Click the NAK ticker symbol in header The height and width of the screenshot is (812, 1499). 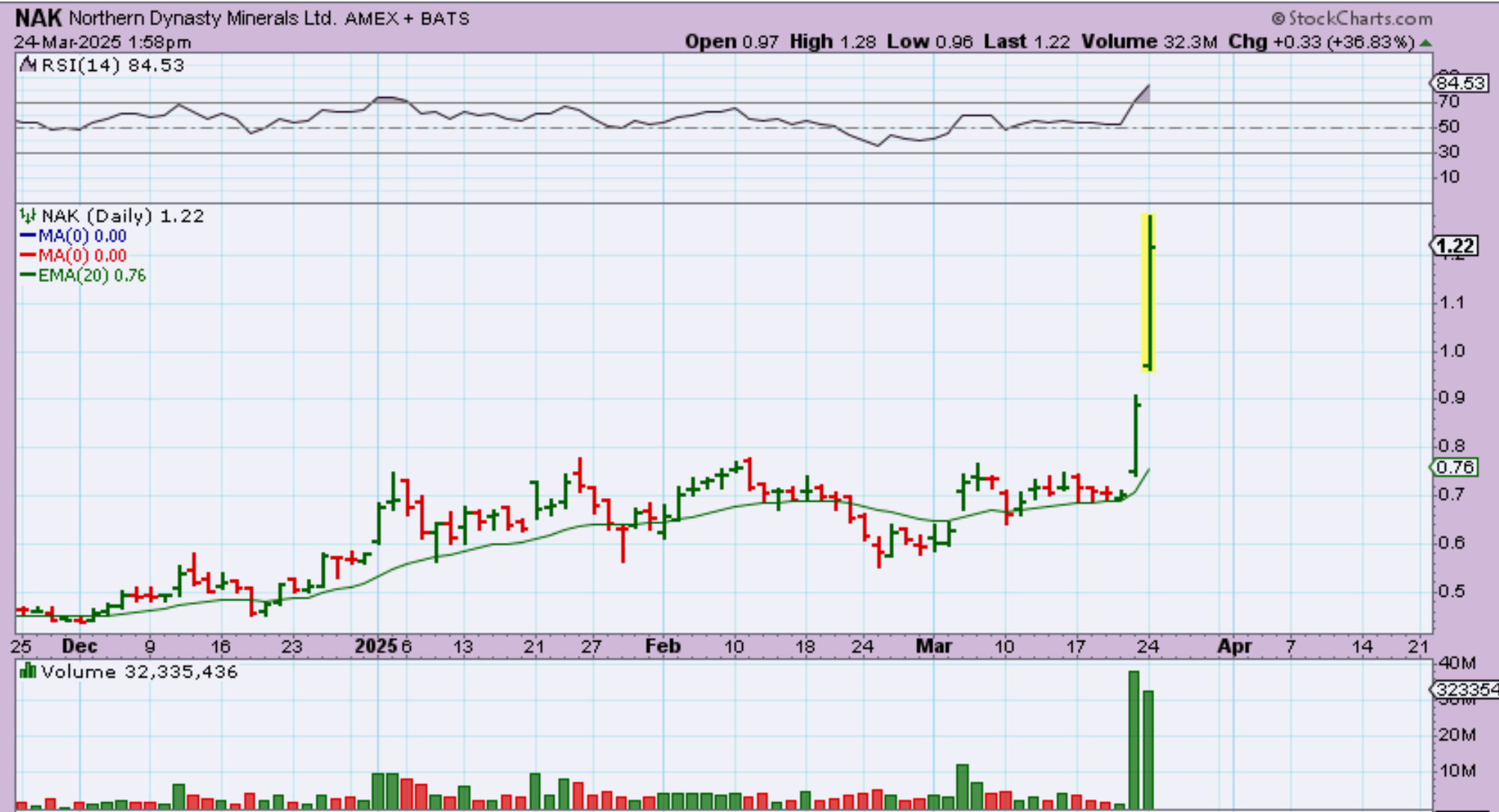[38, 18]
